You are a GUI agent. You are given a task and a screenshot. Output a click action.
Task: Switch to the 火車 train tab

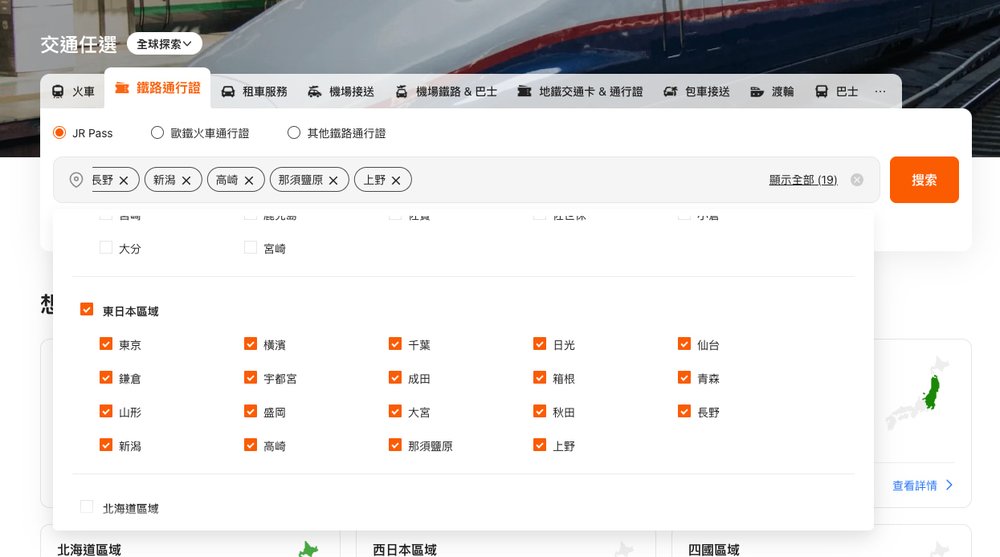(73, 91)
